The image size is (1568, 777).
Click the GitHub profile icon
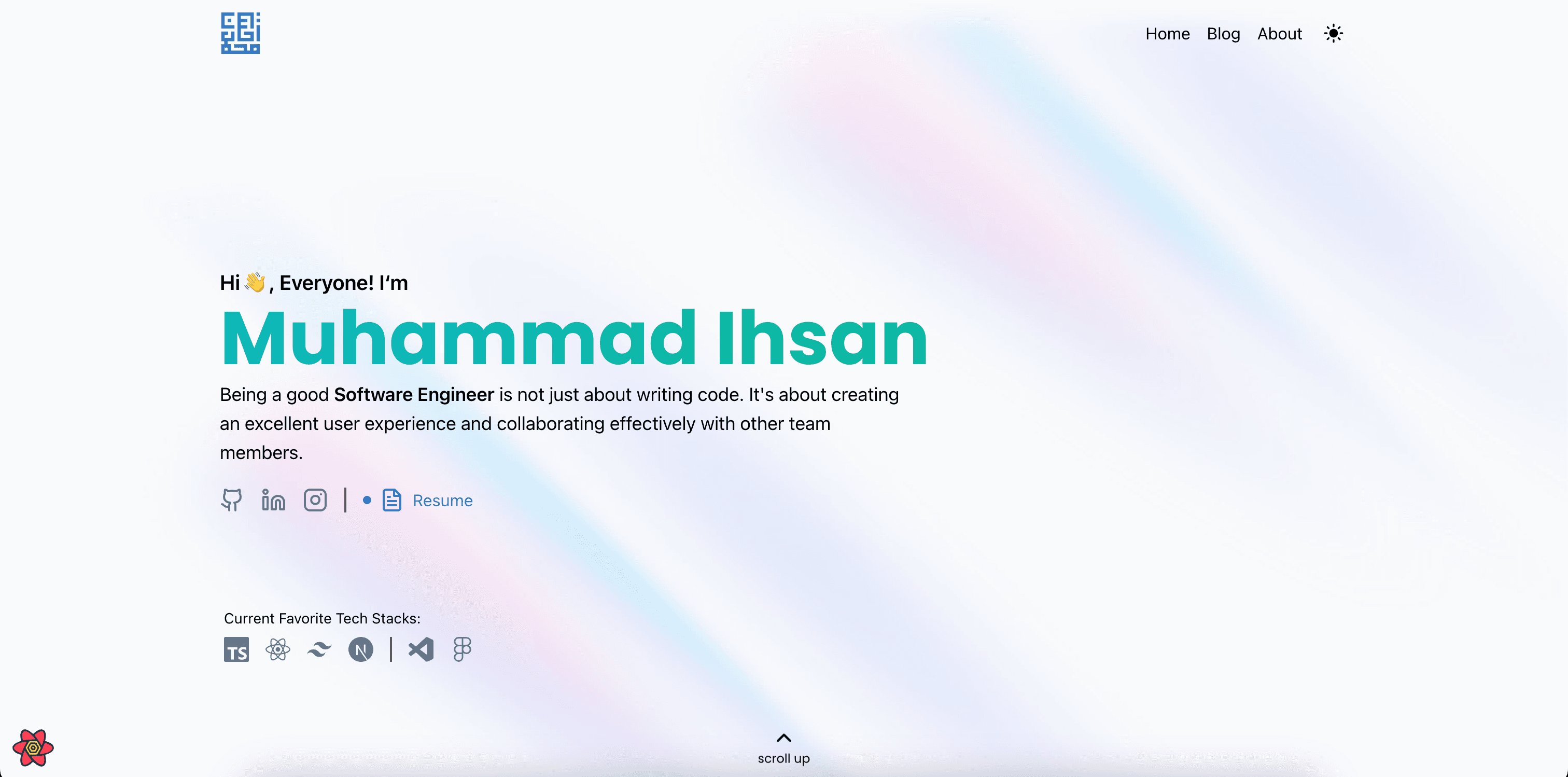pyautogui.click(x=231, y=499)
